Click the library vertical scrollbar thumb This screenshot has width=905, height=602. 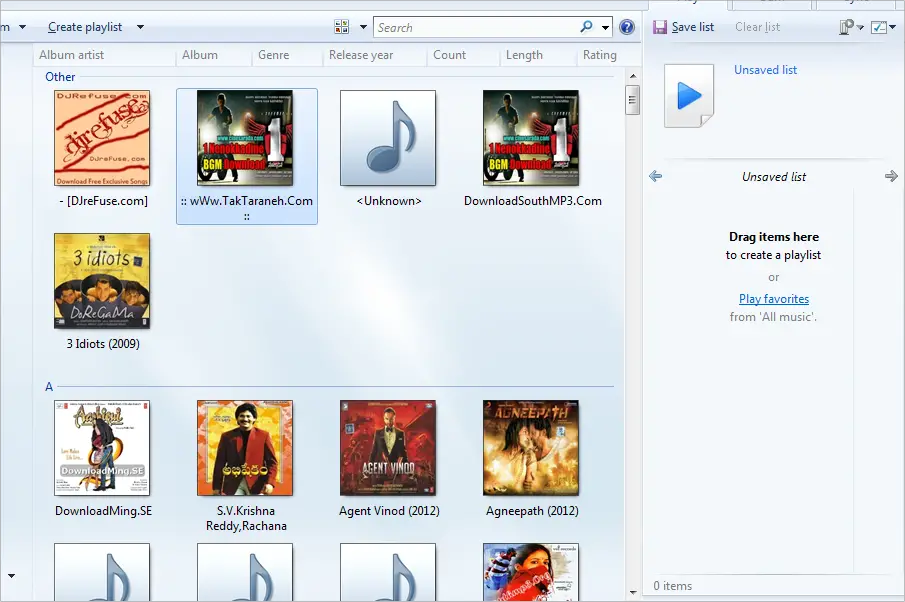point(633,100)
